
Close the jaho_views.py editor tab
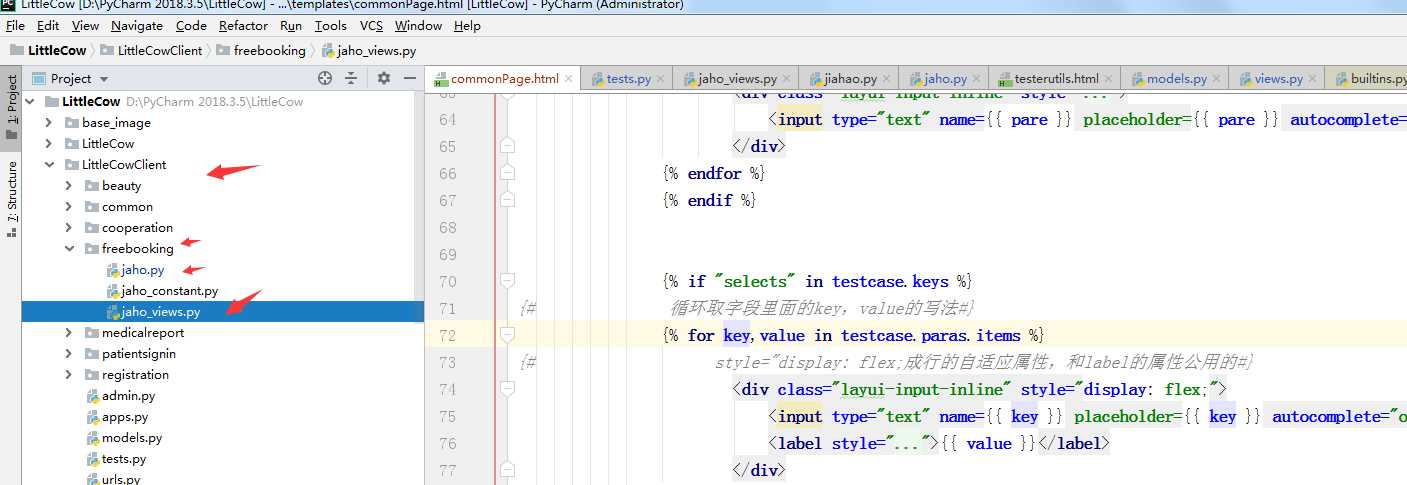787,78
